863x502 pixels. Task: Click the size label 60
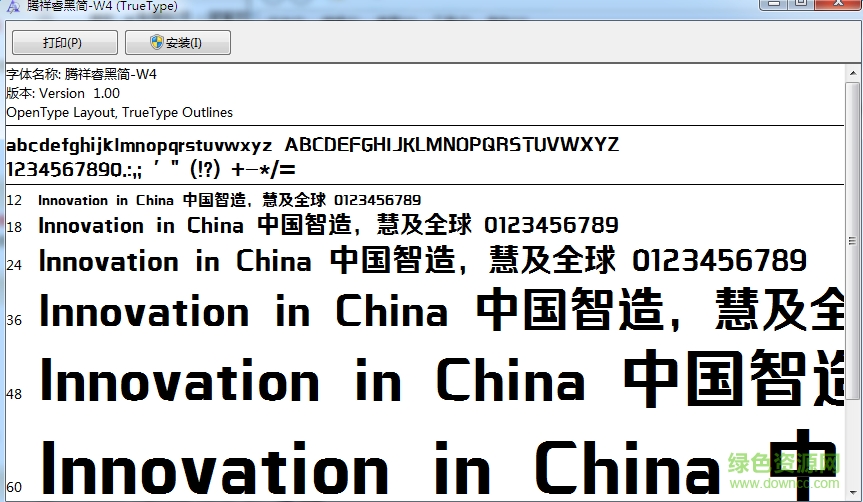pyautogui.click(x=14, y=487)
